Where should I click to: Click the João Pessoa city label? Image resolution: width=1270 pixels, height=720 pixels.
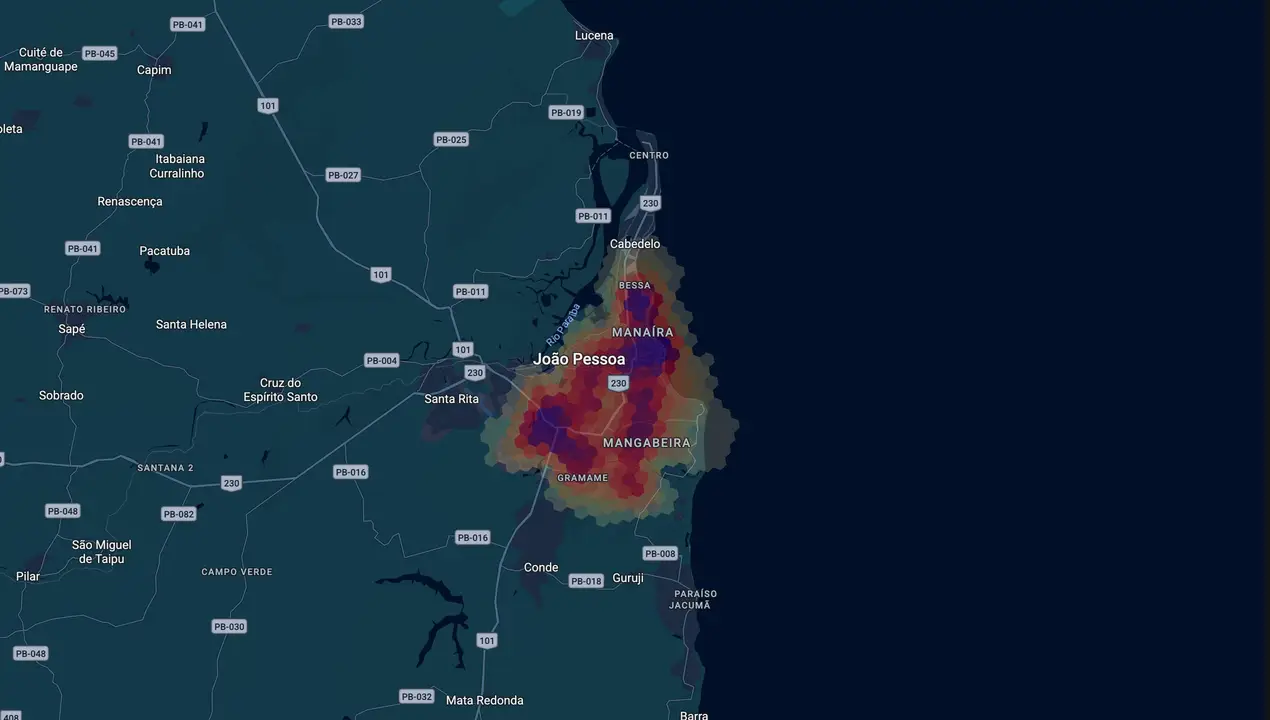coord(579,359)
